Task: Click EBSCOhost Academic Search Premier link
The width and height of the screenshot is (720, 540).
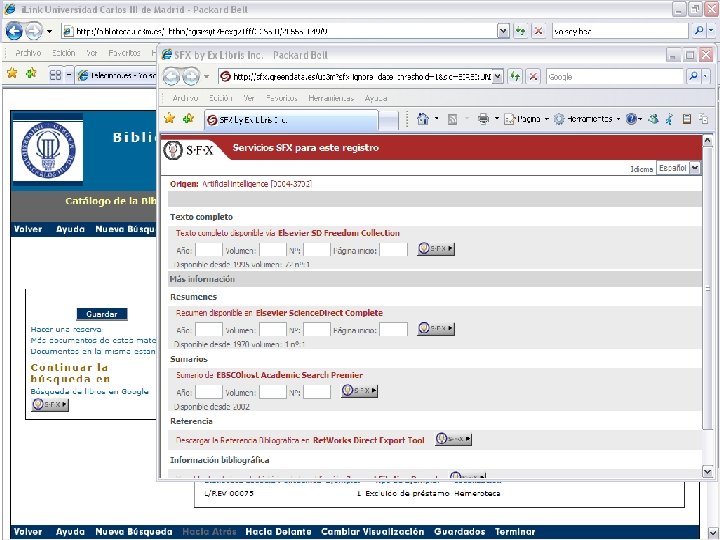Action: (x=289, y=375)
